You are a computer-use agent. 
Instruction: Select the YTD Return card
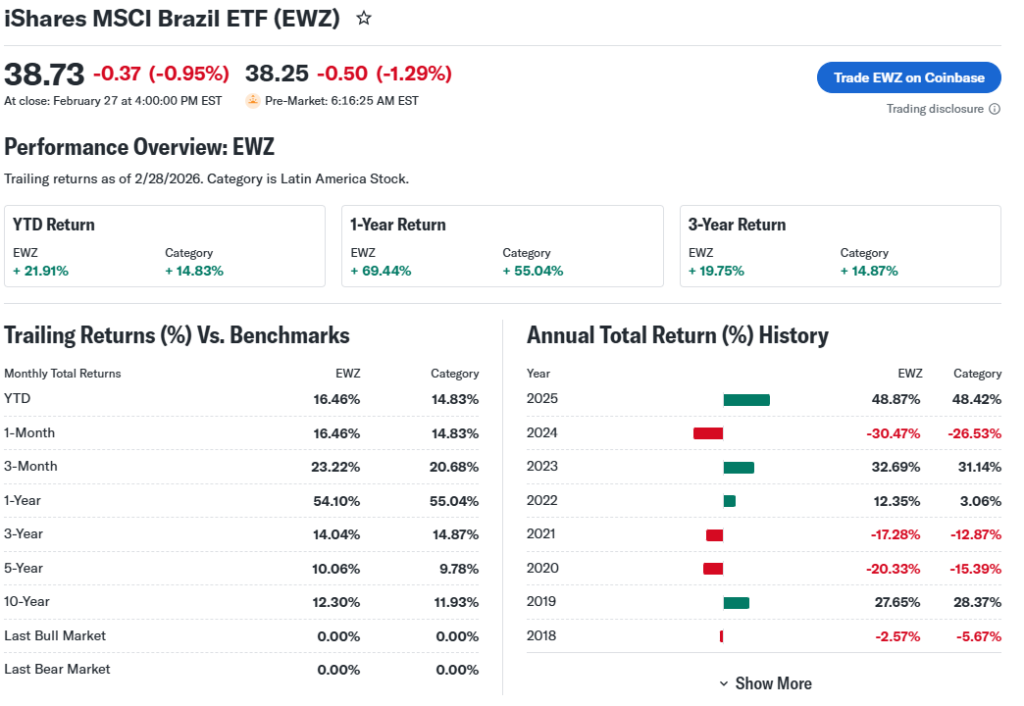[165, 246]
